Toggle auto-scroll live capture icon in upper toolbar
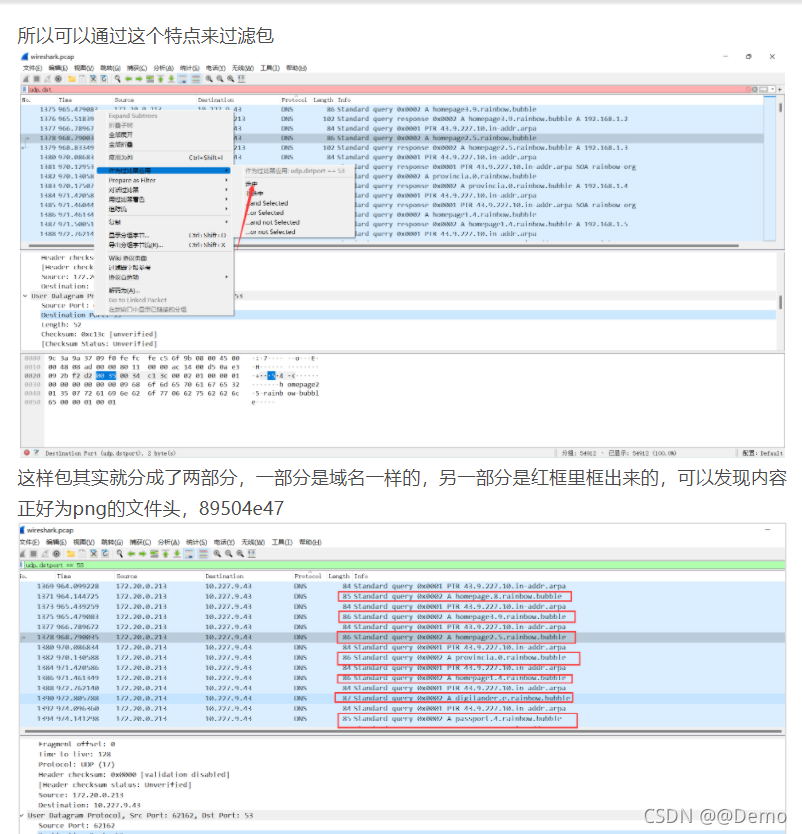The width and height of the screenshot is (802, 834). [182, 79]
